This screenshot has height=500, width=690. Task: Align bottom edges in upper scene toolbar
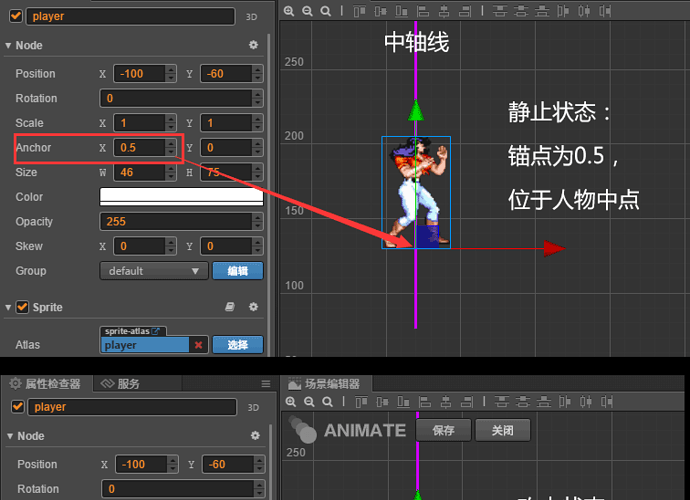(x=401, y=11)
